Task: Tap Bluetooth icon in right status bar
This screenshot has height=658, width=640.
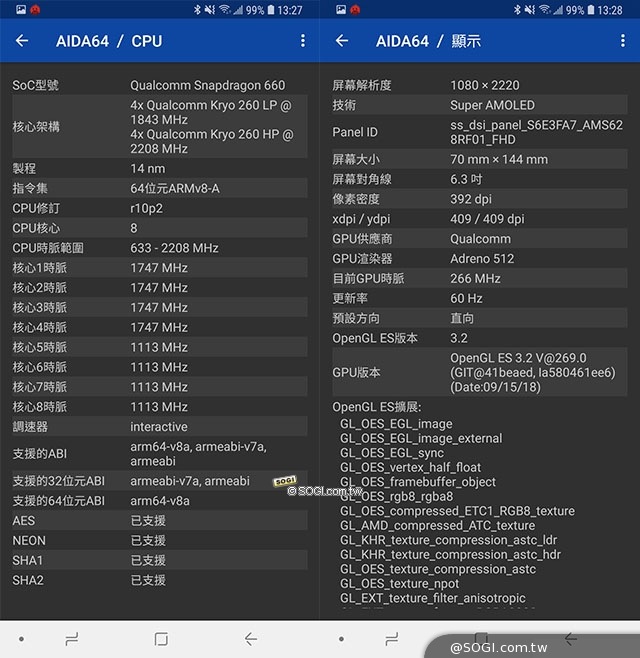Action: 517,10
